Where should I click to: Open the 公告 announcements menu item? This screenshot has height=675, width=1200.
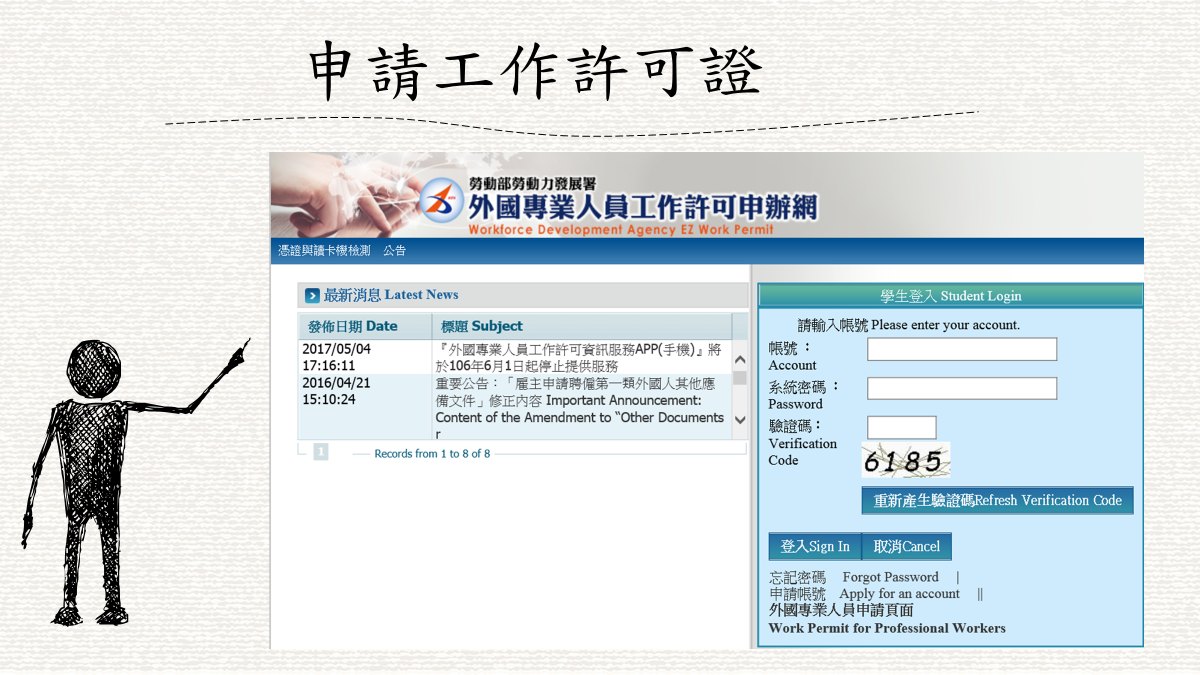[x=394, y=250]
